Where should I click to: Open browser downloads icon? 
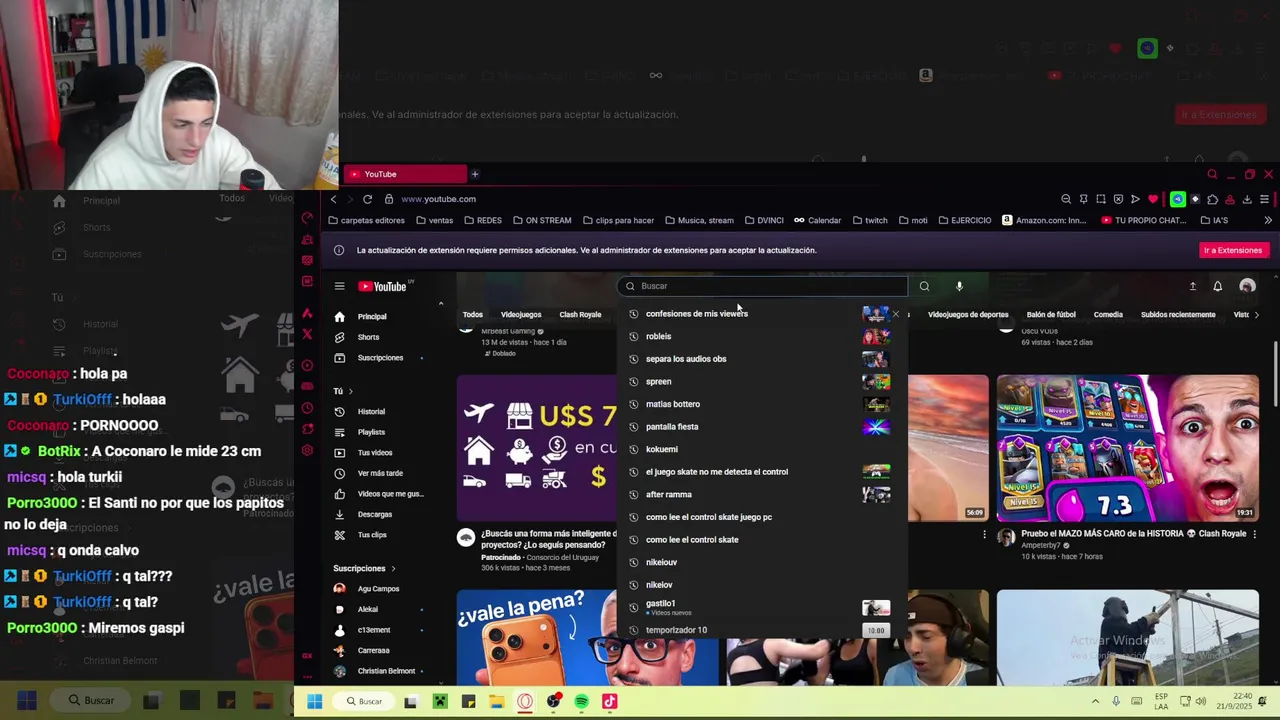click(1247, 199)
